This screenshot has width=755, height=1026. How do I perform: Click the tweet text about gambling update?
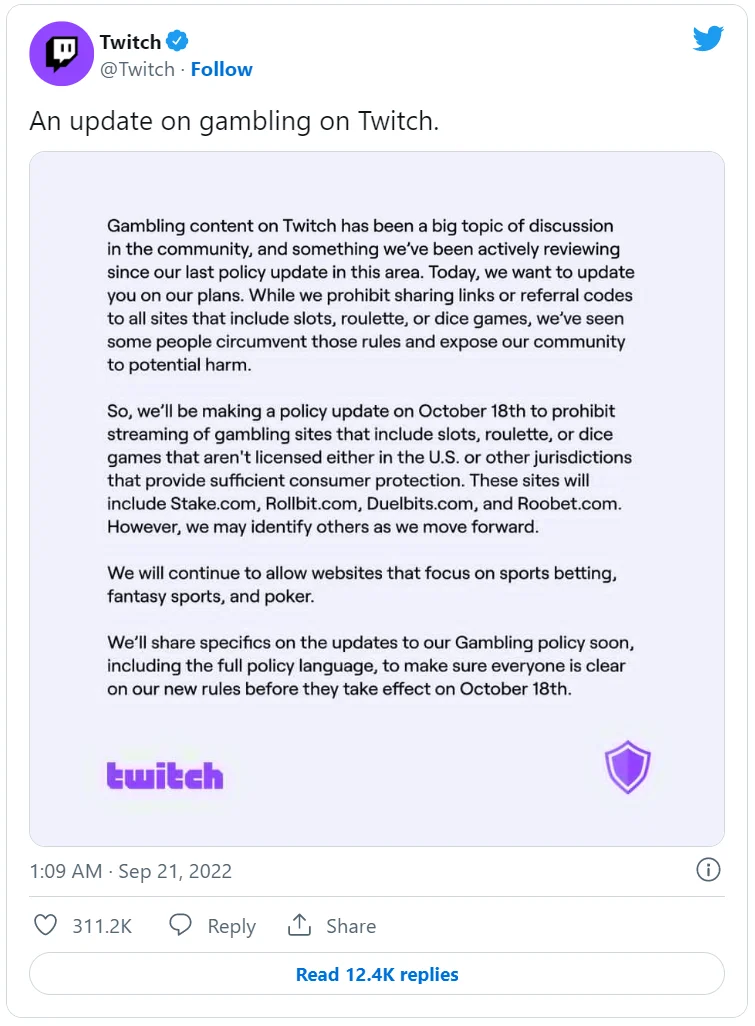click(234, 121)
